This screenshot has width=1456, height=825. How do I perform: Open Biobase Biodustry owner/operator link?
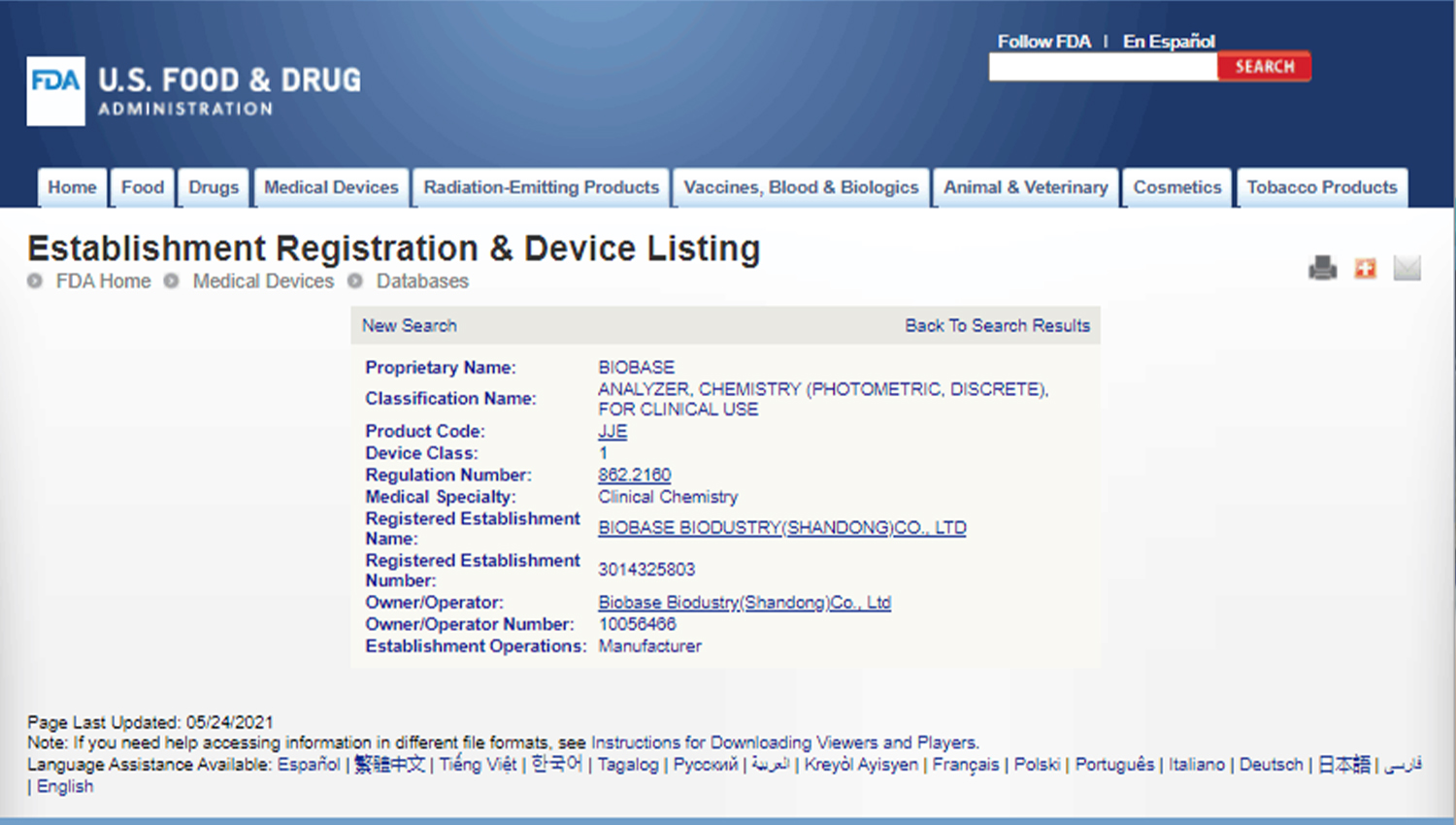pos(745,603)
